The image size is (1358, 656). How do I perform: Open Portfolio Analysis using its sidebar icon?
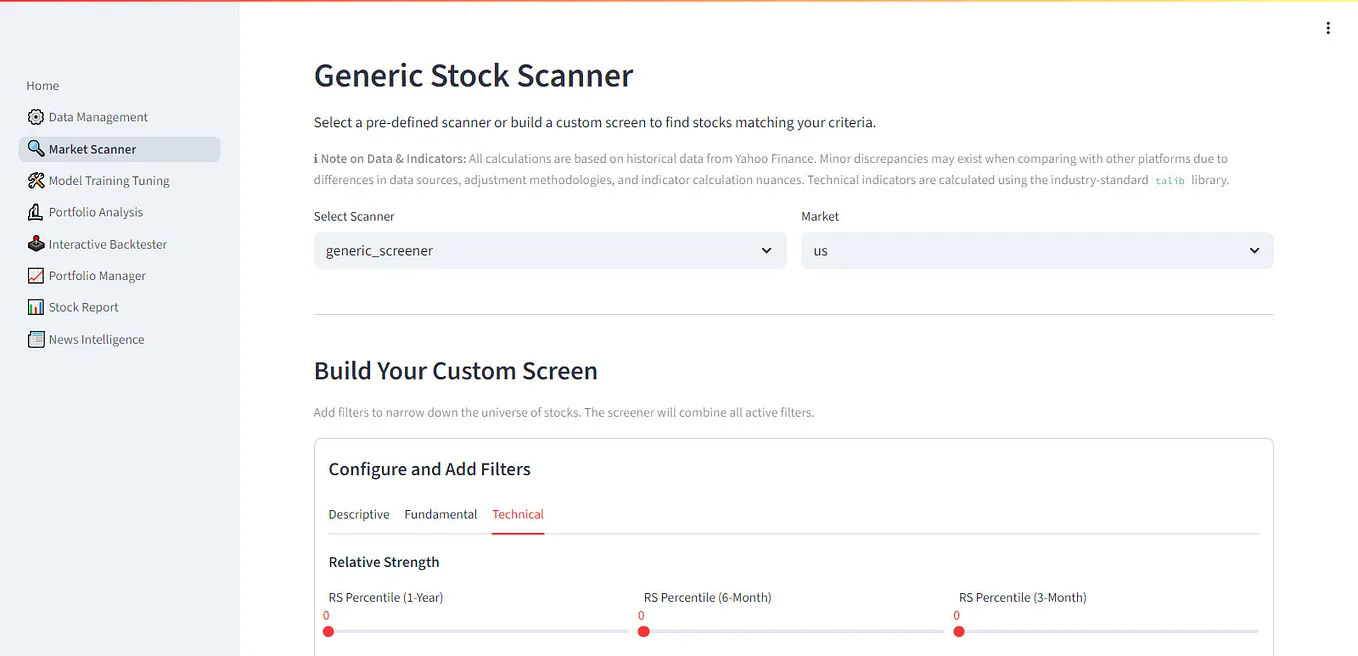click(36, 212)
